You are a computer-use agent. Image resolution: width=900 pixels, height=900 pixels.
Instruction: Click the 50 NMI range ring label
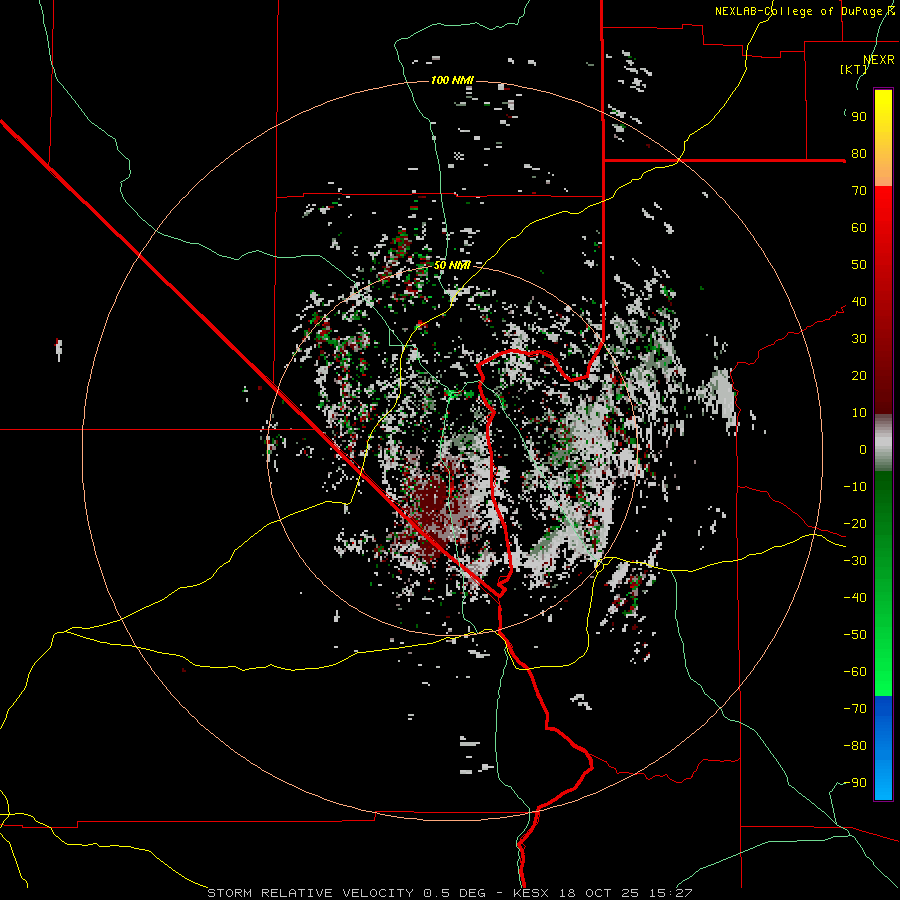[x=452, y=265]
